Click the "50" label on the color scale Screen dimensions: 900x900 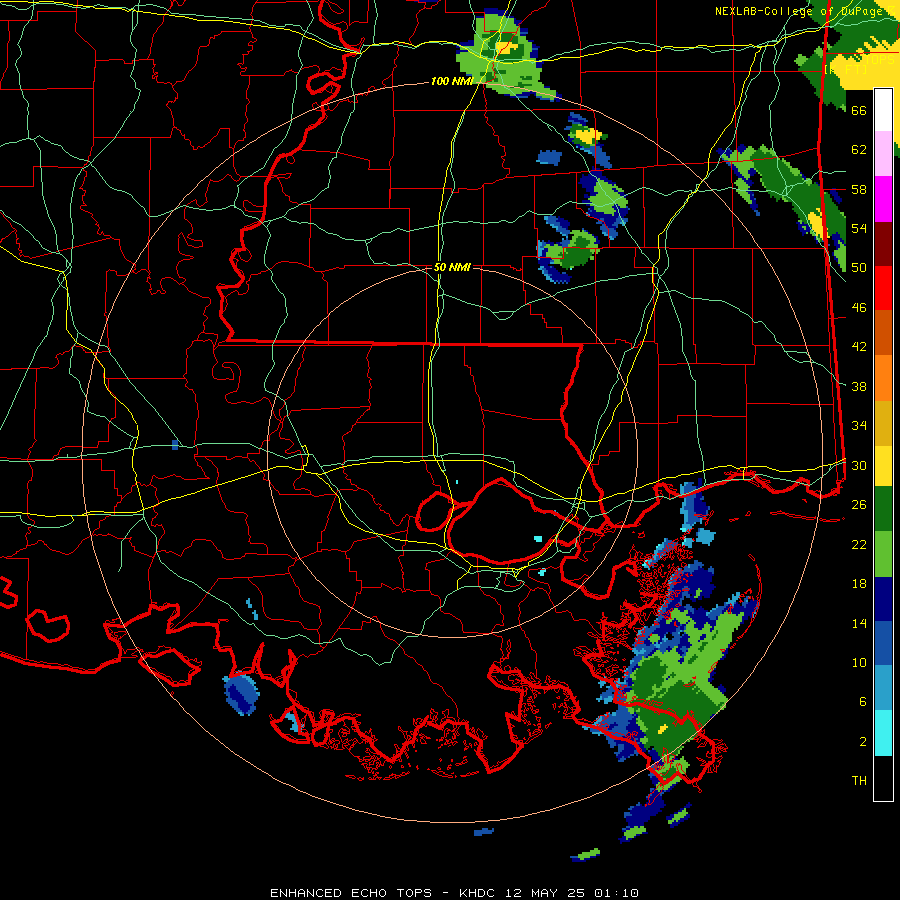pyautogui.click(x=859, y=267)
